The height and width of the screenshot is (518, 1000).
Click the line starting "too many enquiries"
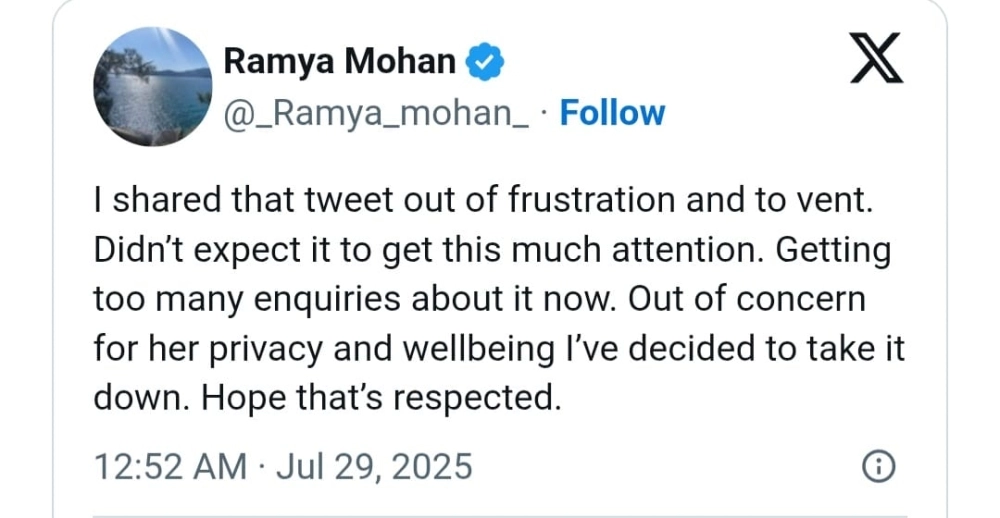[x=478, y=298]
